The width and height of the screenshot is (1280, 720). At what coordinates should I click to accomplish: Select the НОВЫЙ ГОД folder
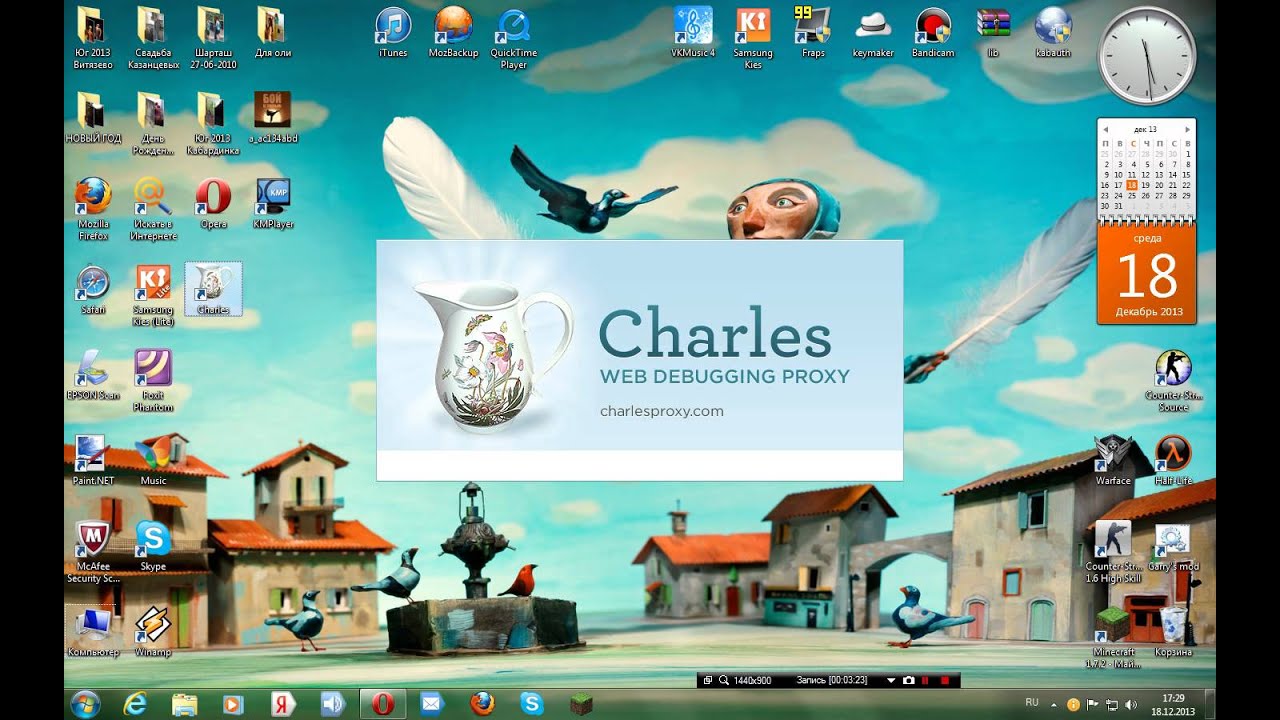click(x=93, y=118)
